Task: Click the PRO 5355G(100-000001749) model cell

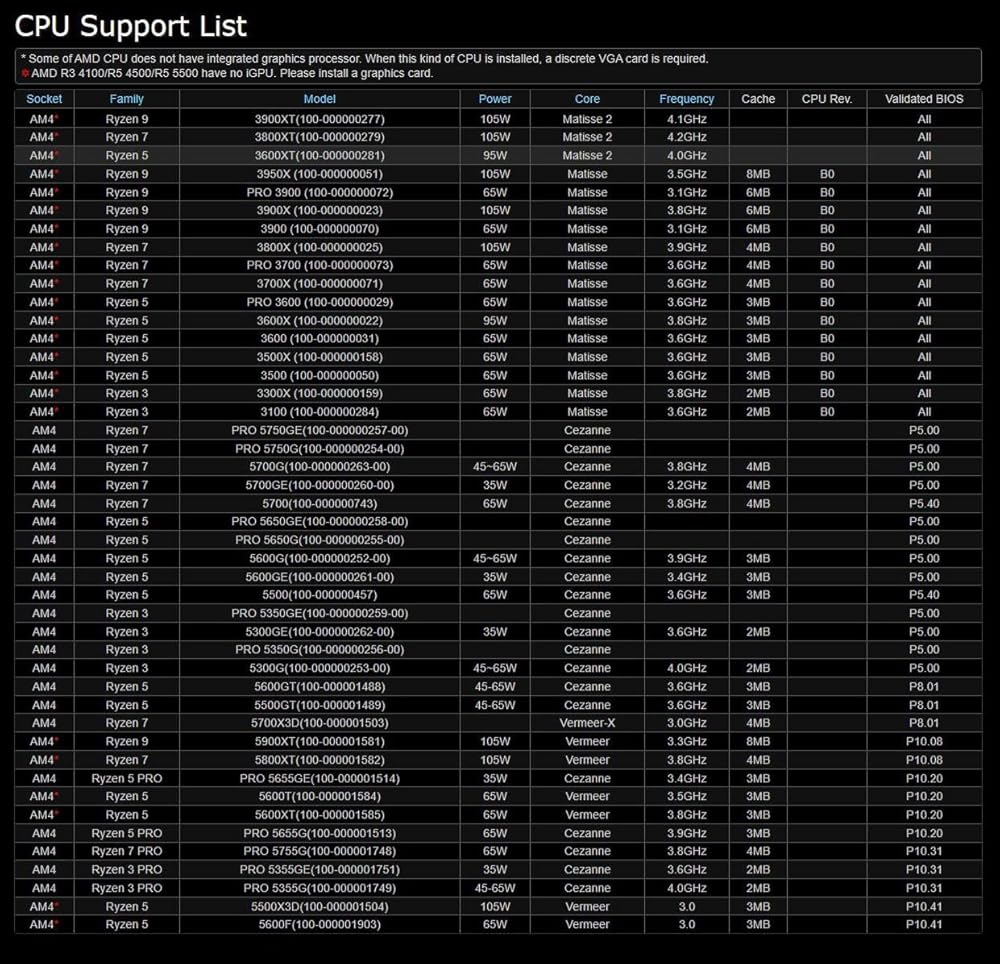Action: (x=319, y=888)
